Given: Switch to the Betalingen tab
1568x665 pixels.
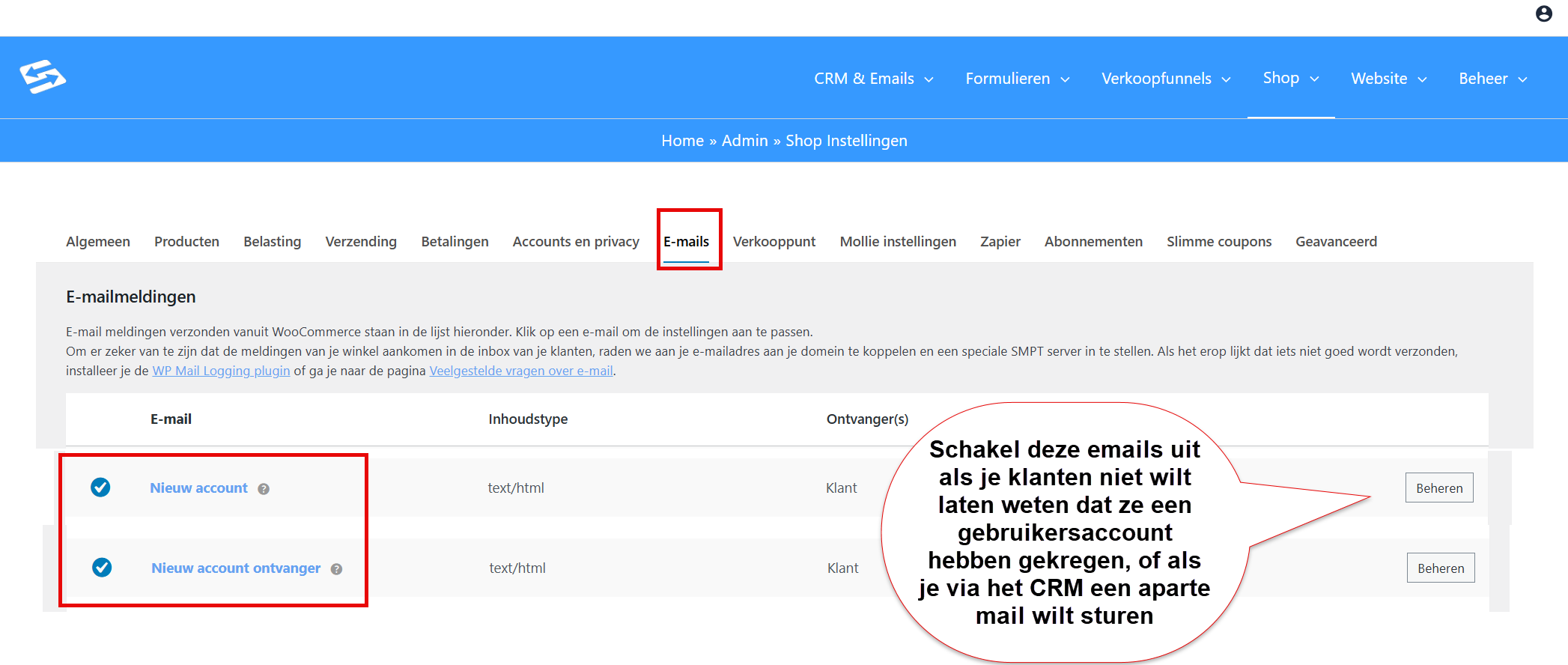Looking at the screenshot, I should click(455, 242).
